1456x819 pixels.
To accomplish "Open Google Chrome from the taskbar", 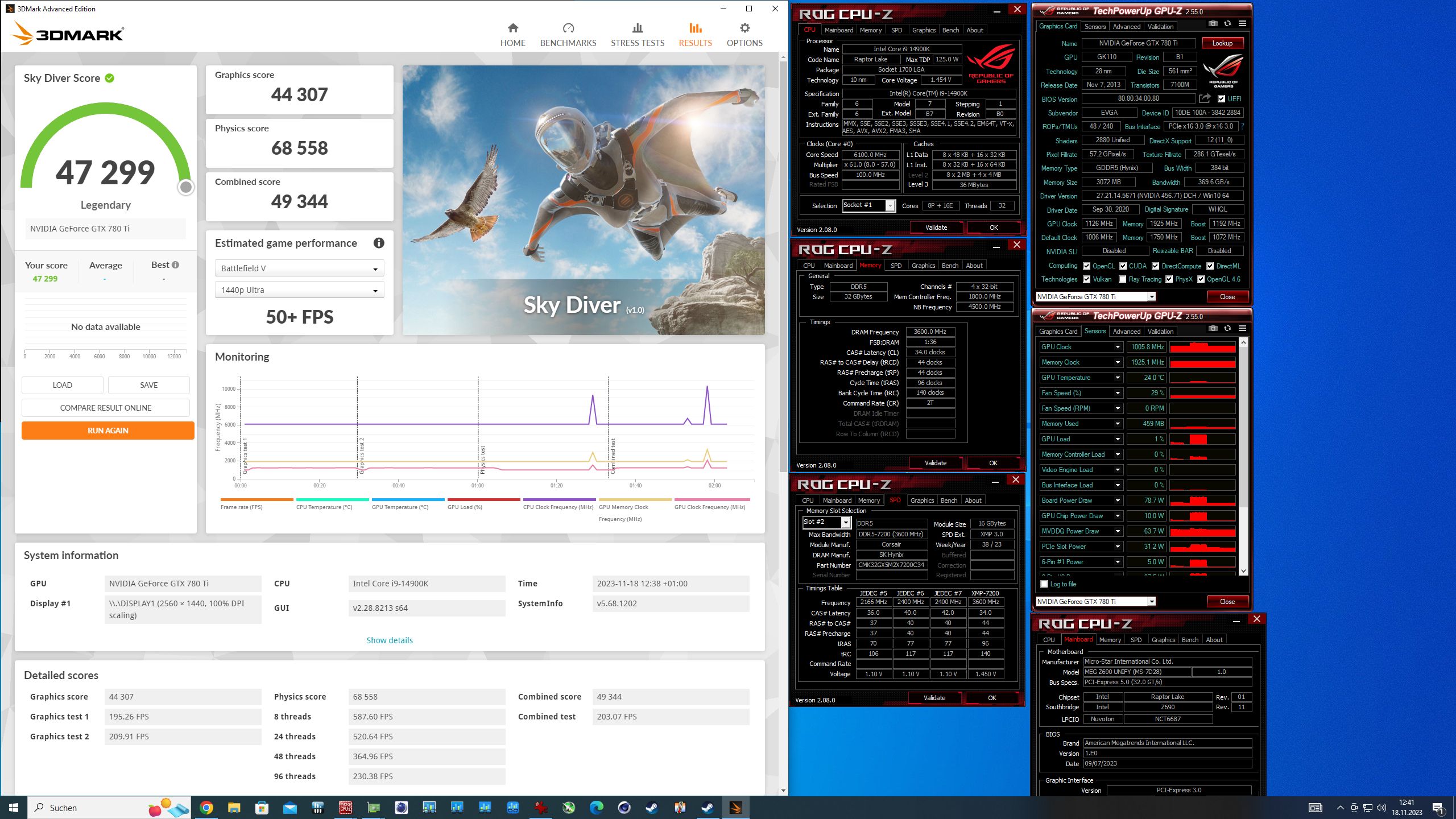I will 206,808.
